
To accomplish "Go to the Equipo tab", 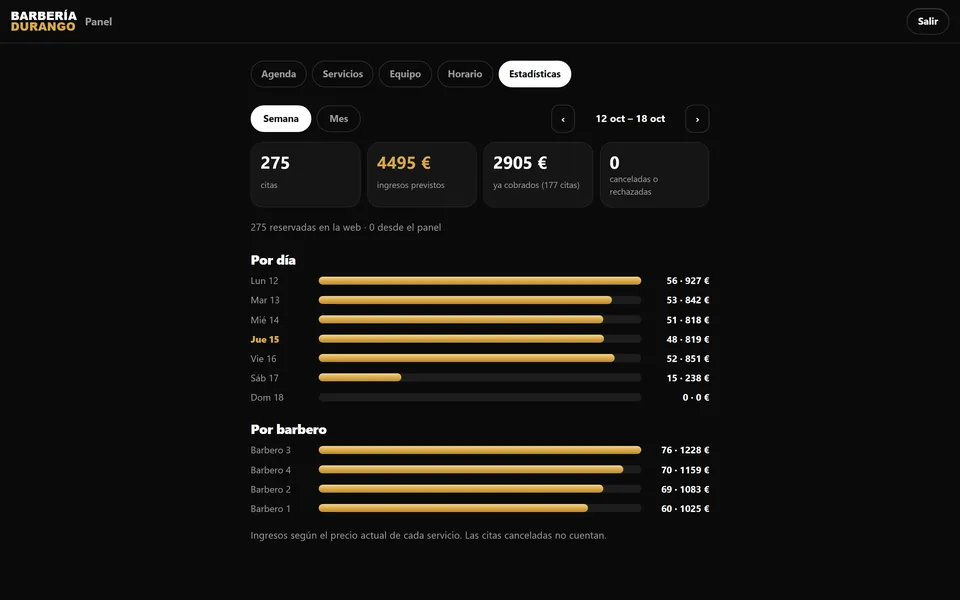I will [405, 74].
